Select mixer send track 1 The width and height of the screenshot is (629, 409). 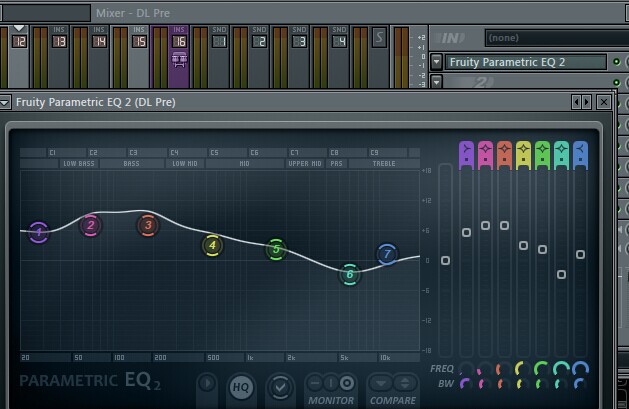(x=219, y=56)
